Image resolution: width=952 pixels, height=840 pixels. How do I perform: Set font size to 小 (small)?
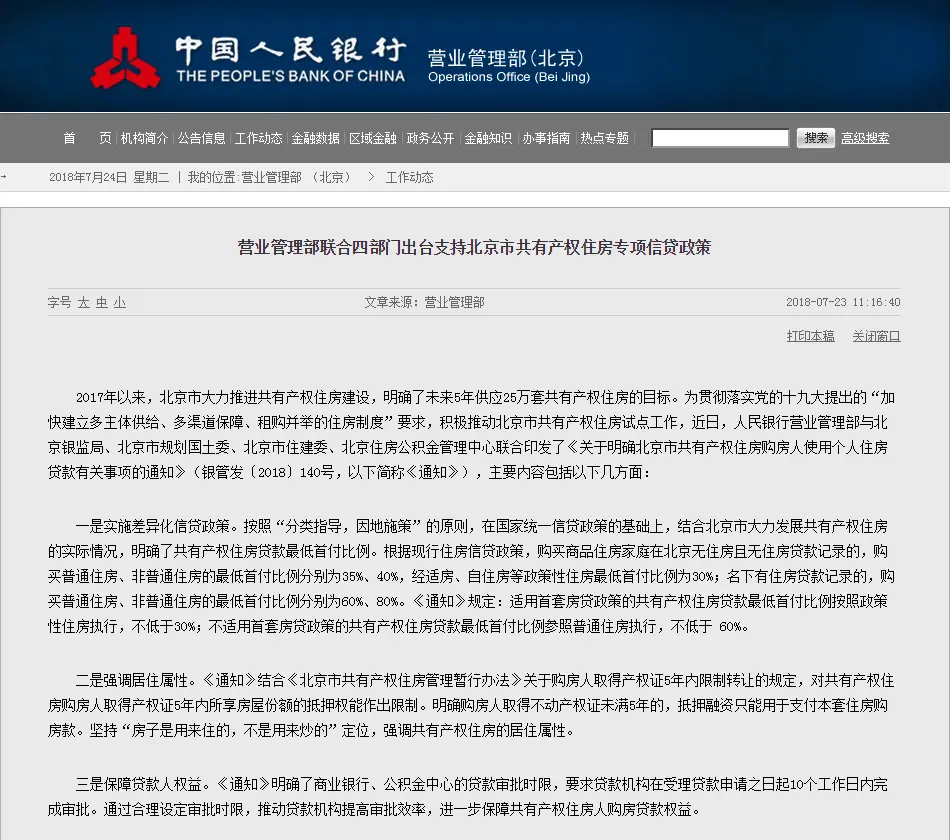tap(120, 302)
